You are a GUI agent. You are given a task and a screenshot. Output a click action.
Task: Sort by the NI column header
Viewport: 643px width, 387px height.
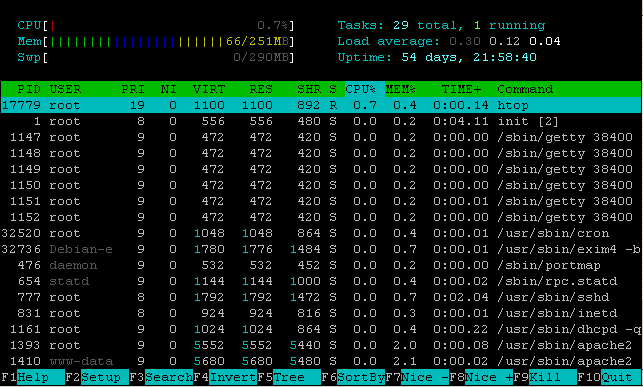click(169, 89)
